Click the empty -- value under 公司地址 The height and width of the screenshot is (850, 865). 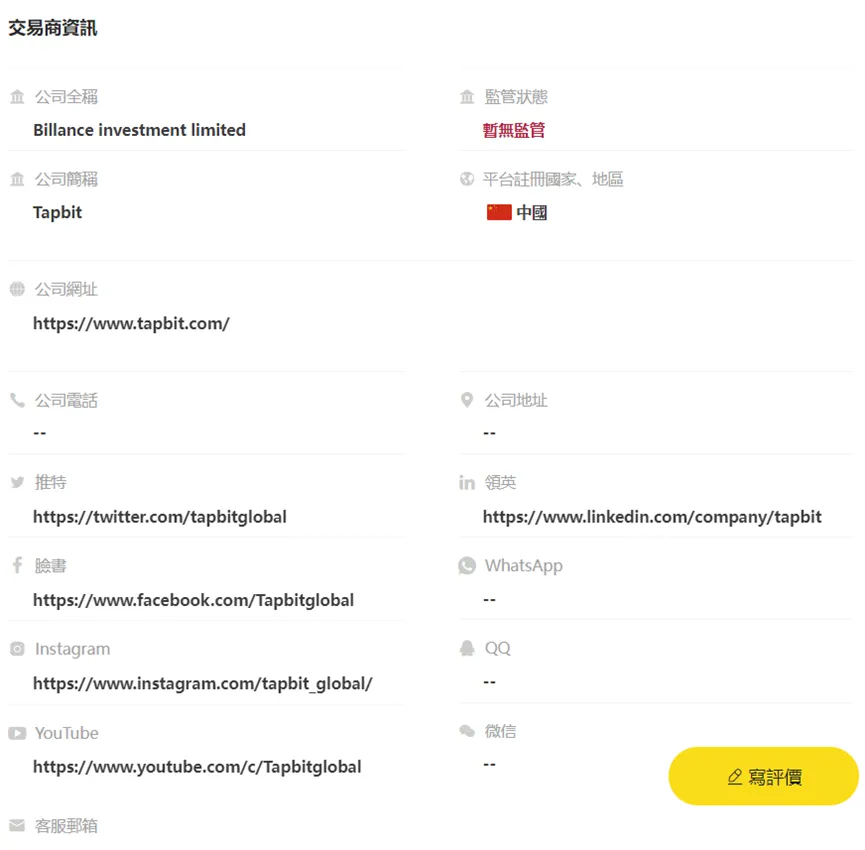click(489, 434)
